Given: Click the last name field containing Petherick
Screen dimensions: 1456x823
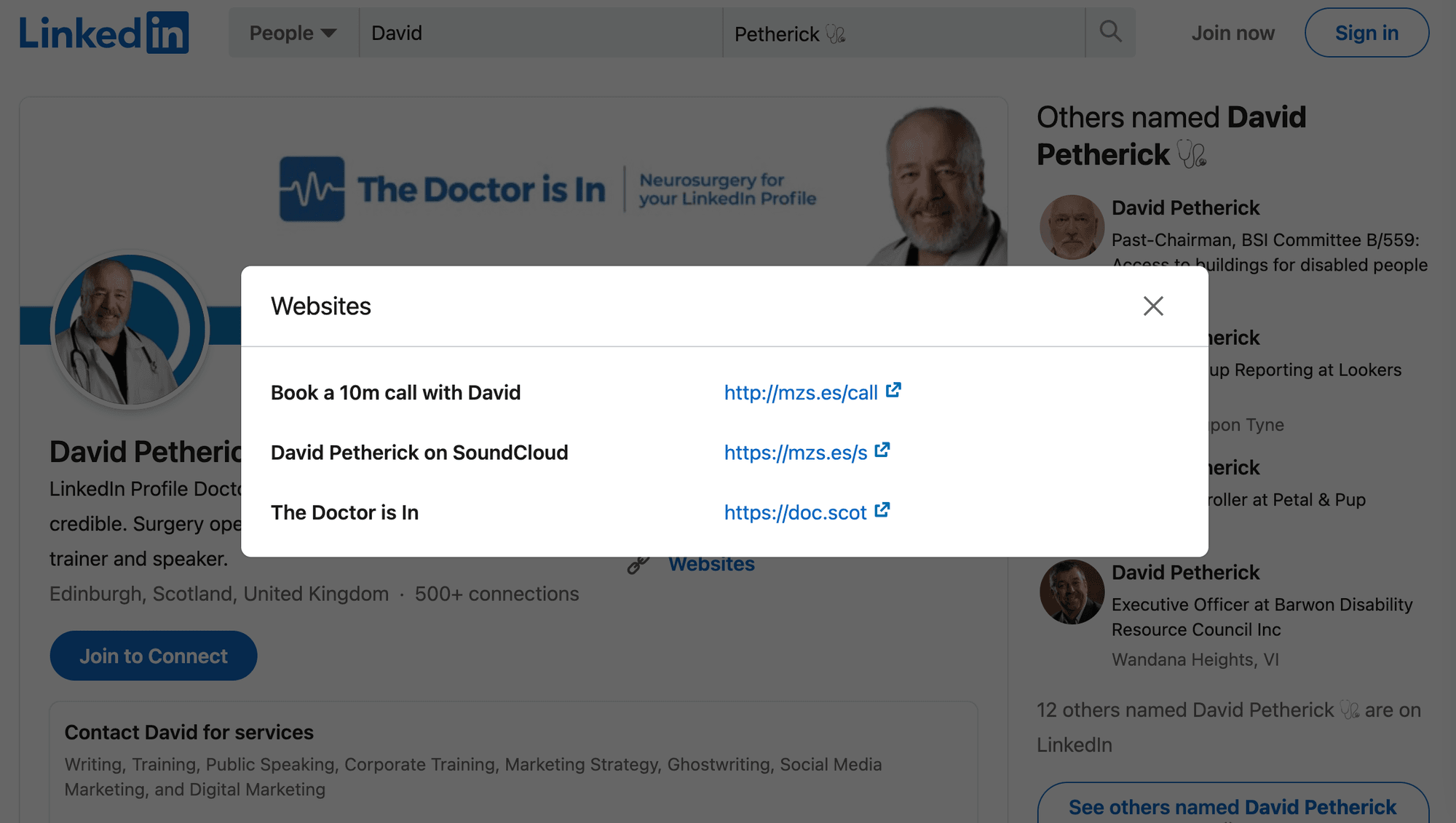Looking at the screenshot, I should point(903,33).
